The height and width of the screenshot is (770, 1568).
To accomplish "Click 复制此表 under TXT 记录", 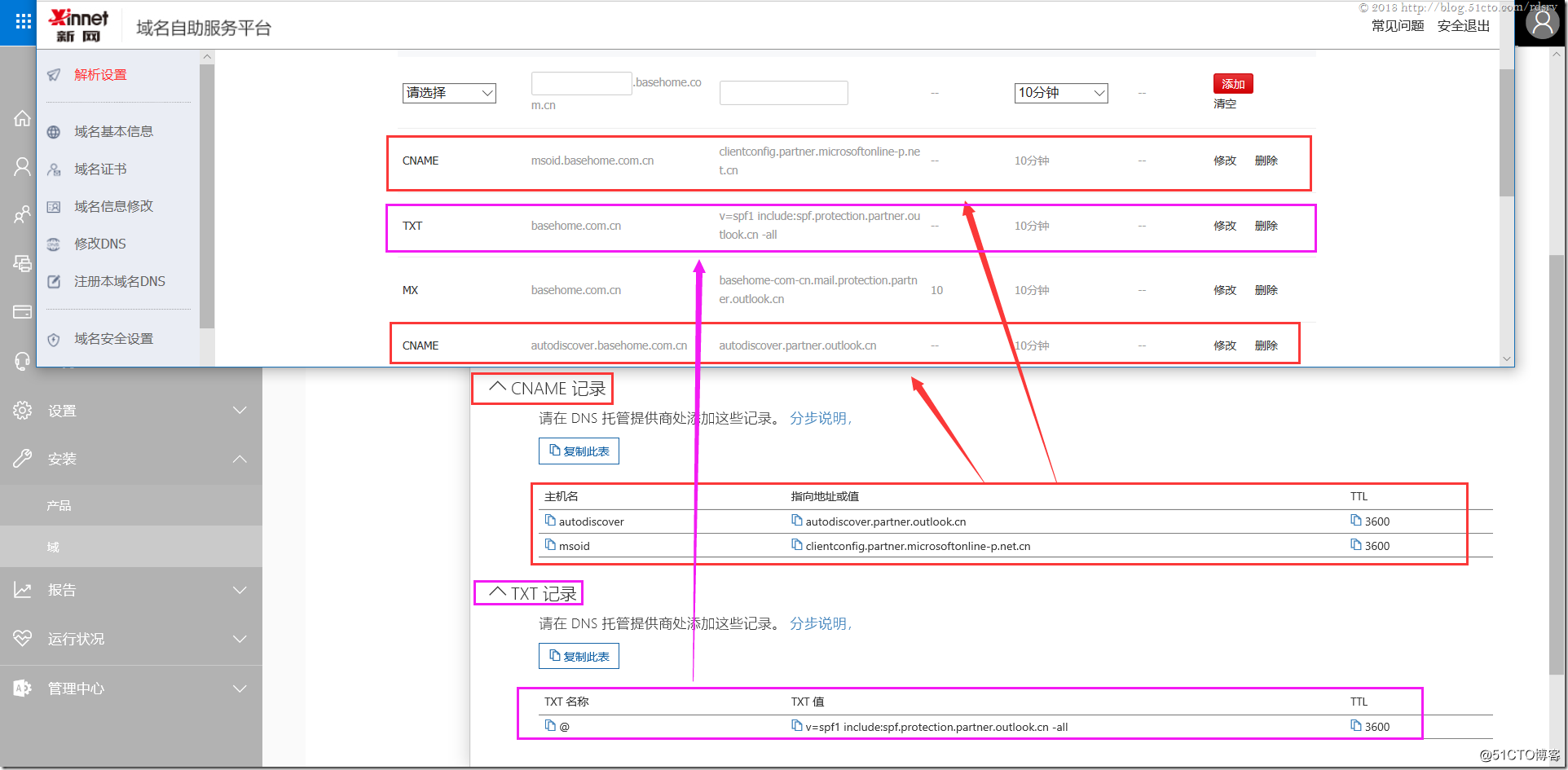I will pos(579,656).
